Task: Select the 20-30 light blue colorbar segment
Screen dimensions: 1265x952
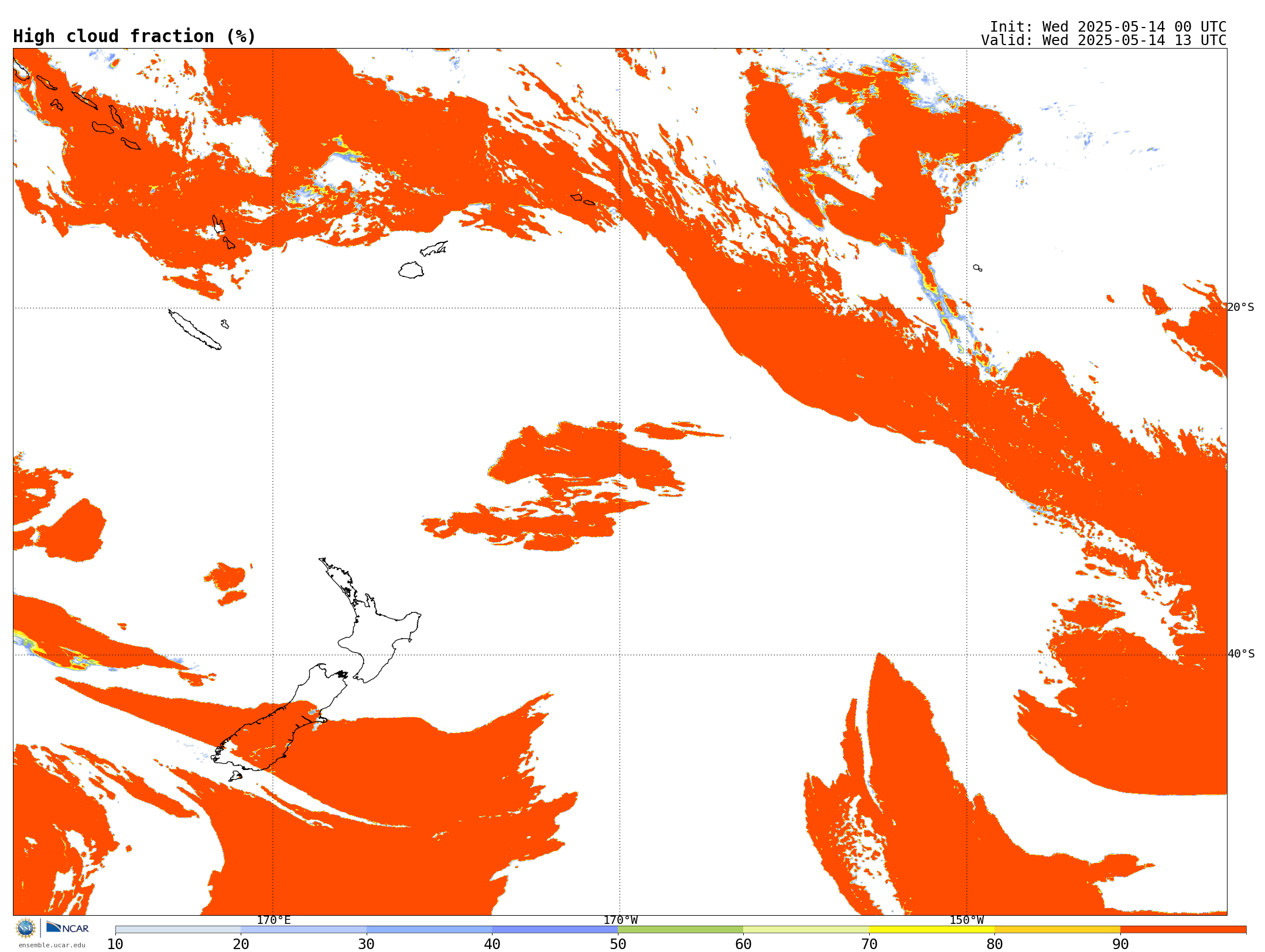Action: coord(304,930)
